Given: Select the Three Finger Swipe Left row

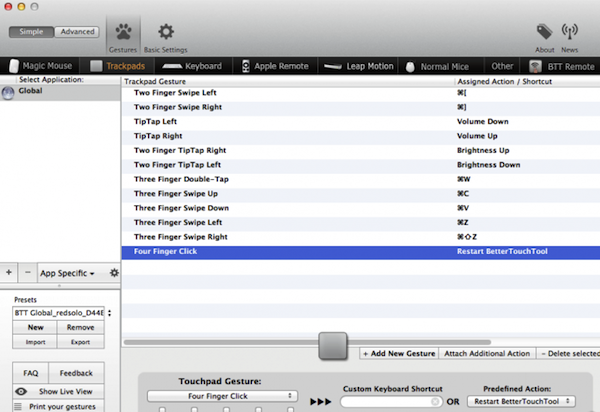Looking at the screenshot, I should [361, 222].
